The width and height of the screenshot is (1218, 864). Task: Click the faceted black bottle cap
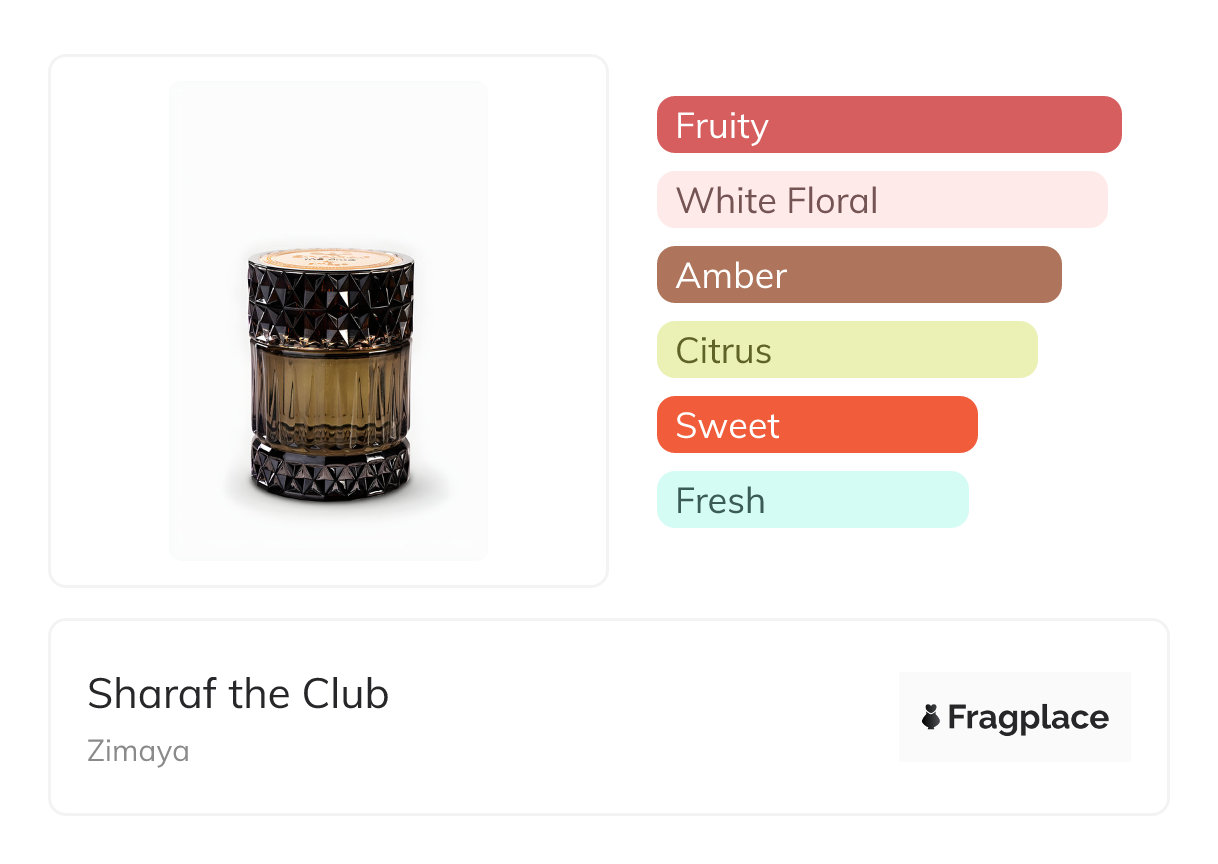tap(329, 300)
